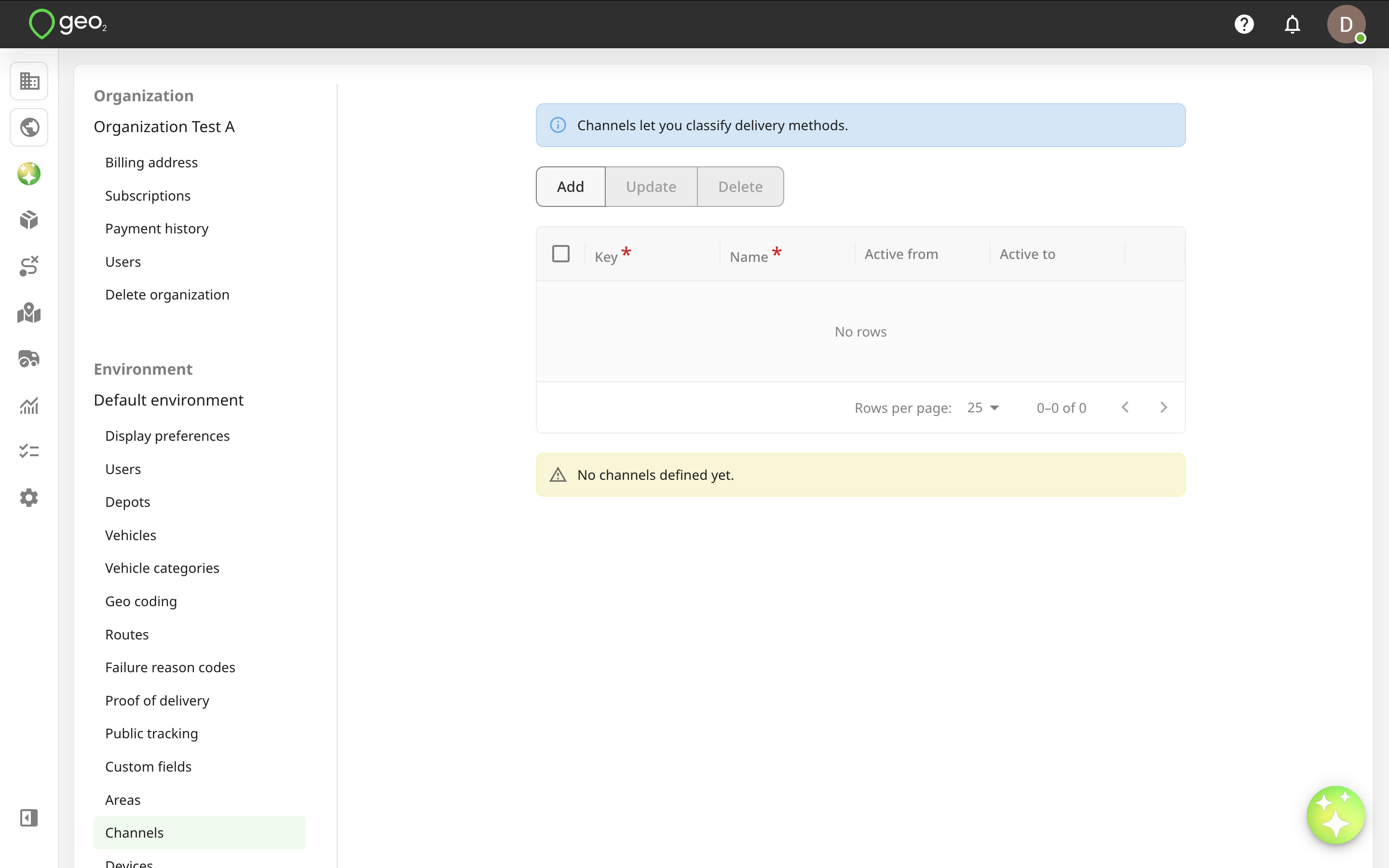Sort by the Active from column header

[x=901, y=254]
